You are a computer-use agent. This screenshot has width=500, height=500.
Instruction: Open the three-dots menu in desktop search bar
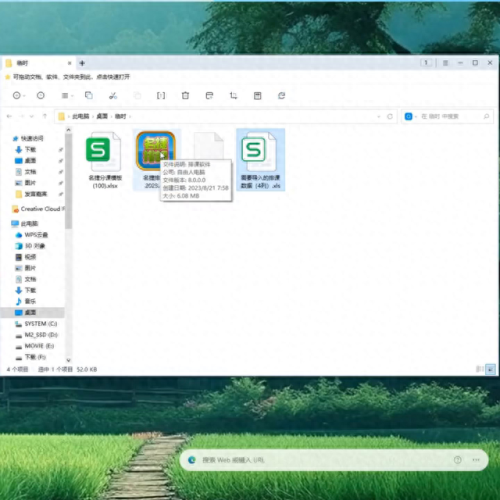pyautogui.click(x=476, y=460)
